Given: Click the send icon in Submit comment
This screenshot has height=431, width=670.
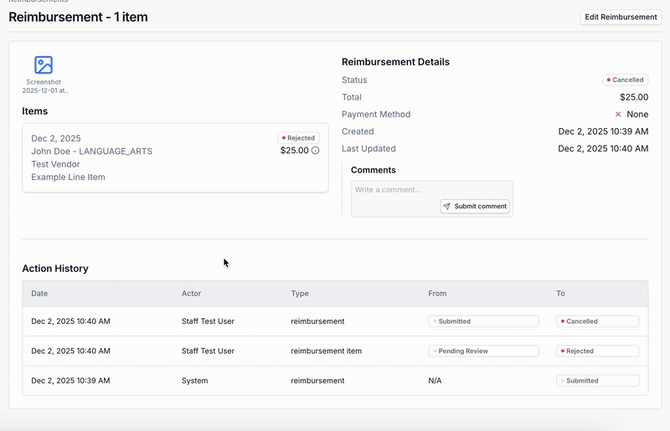Looking at the screenshot, I should pyautogui.click(x=447, y=207).
